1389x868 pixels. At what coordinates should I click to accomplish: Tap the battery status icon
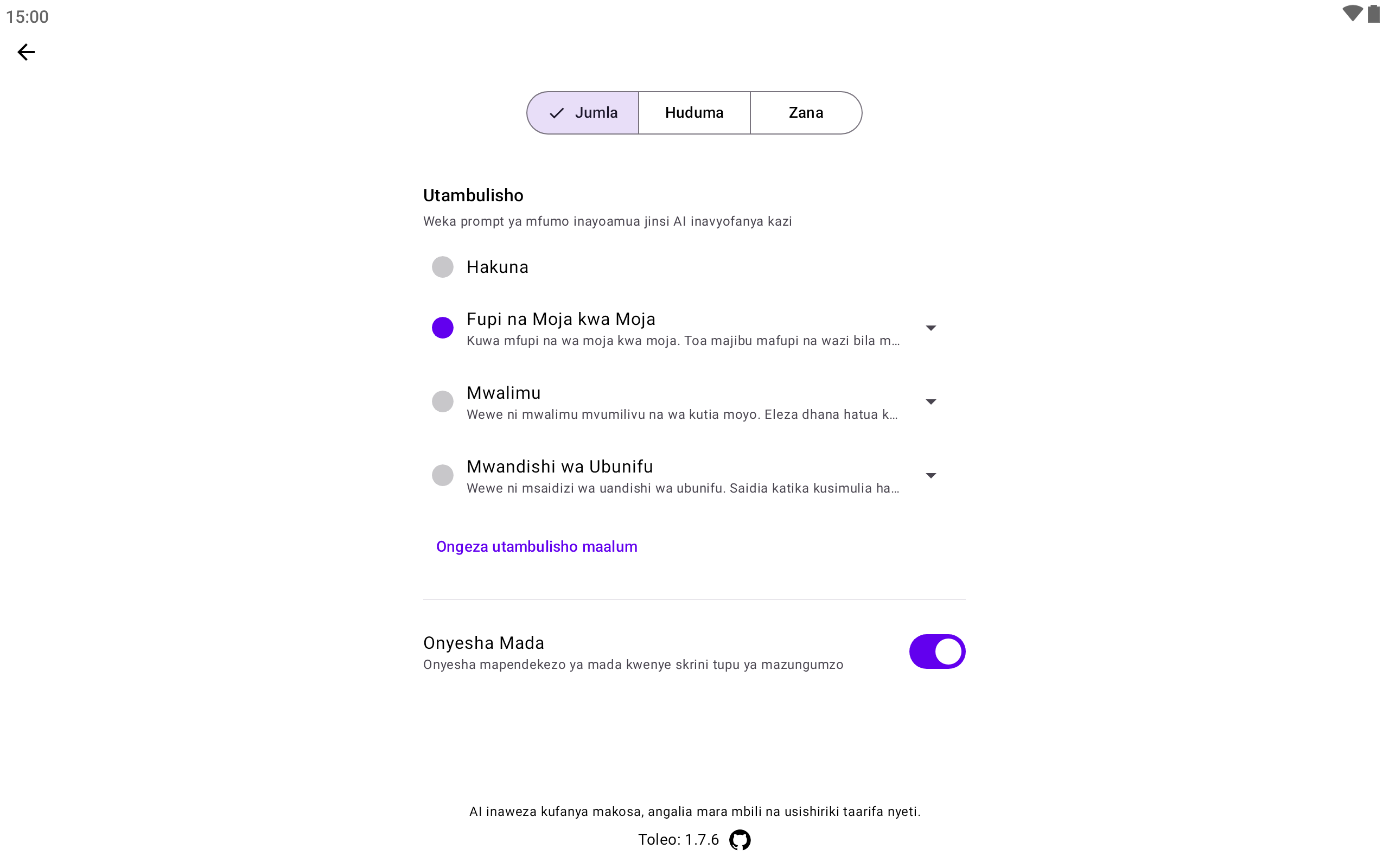coord(1373,14)
